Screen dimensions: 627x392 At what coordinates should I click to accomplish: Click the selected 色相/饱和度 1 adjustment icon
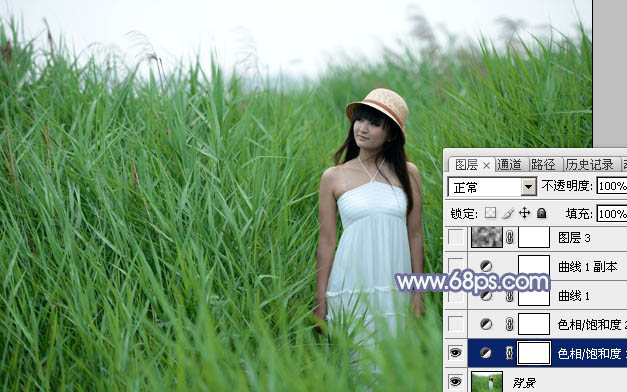486,353
